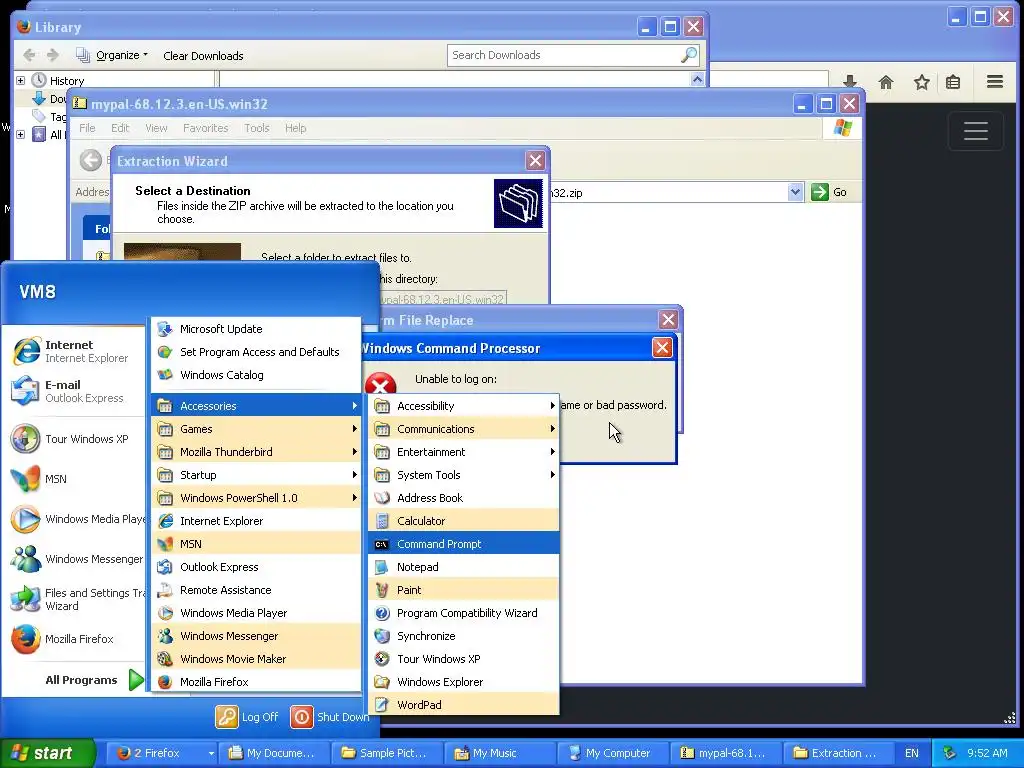Viewport: 1024px width, 768px height.
Task: Click the Shut Down button
Action: 329,717
